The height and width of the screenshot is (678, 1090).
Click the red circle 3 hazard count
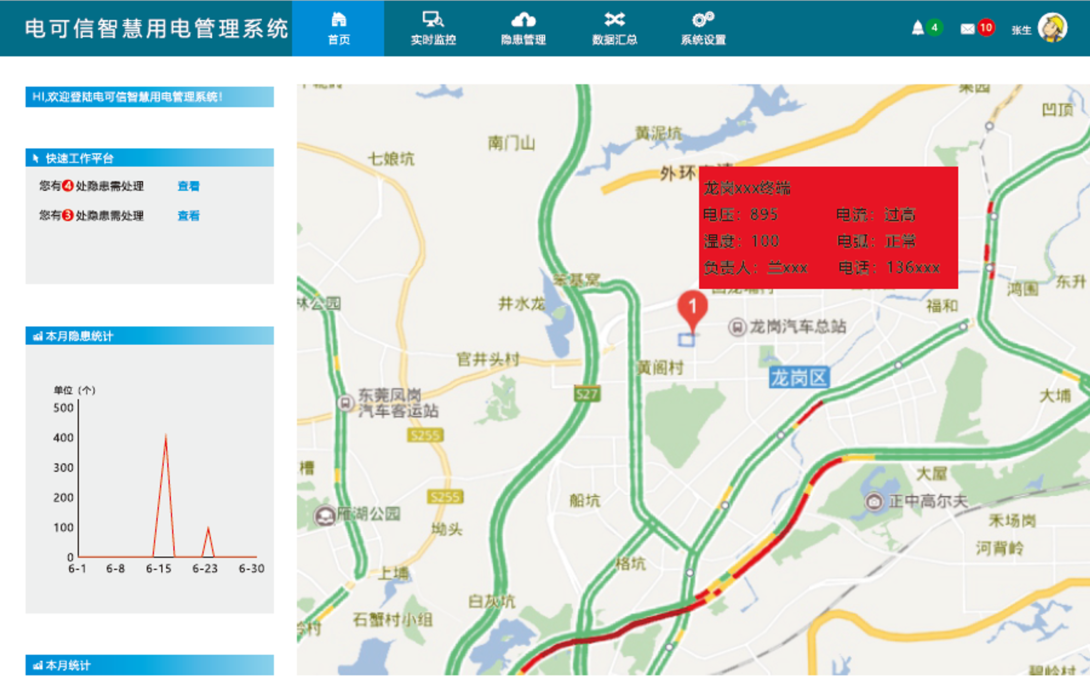coord(67,216)
